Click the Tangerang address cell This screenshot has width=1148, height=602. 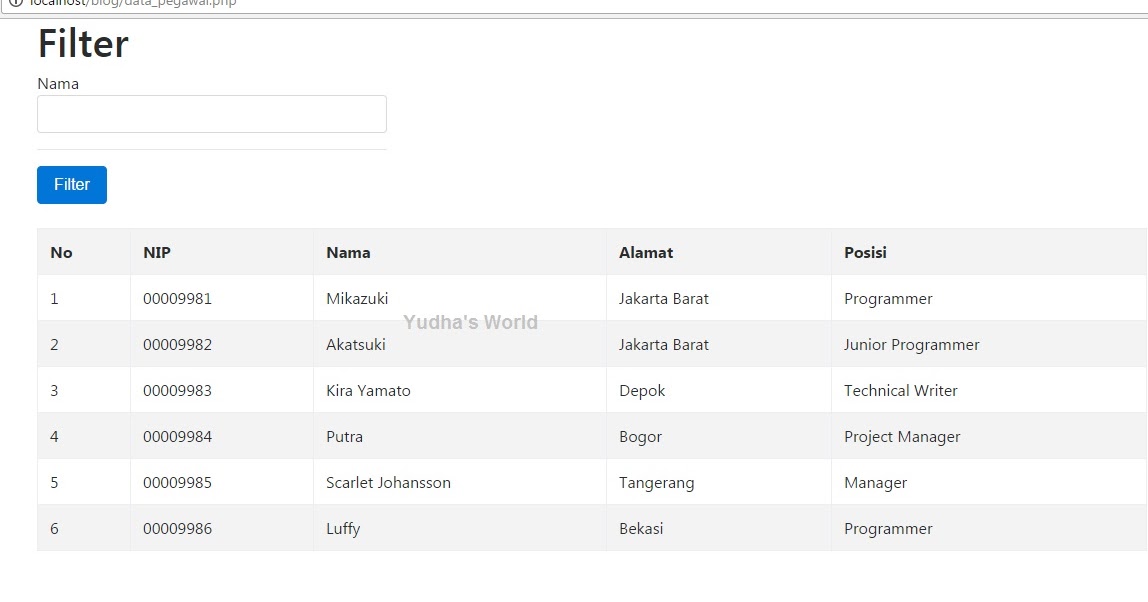coord(657,482)
